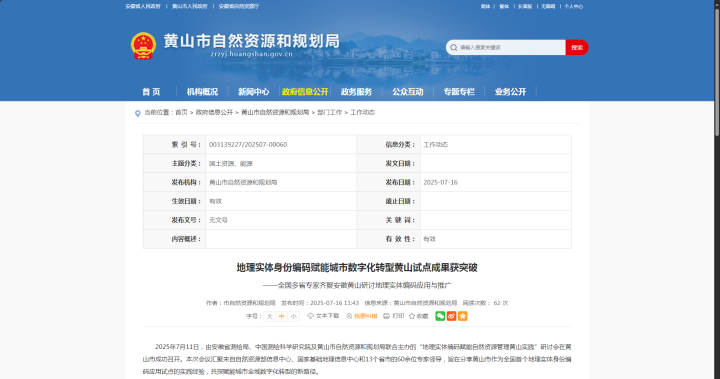Open 首页 in main navigation
Image resolution: width=720 pixels, height=379 pixels.
point(151,92)
